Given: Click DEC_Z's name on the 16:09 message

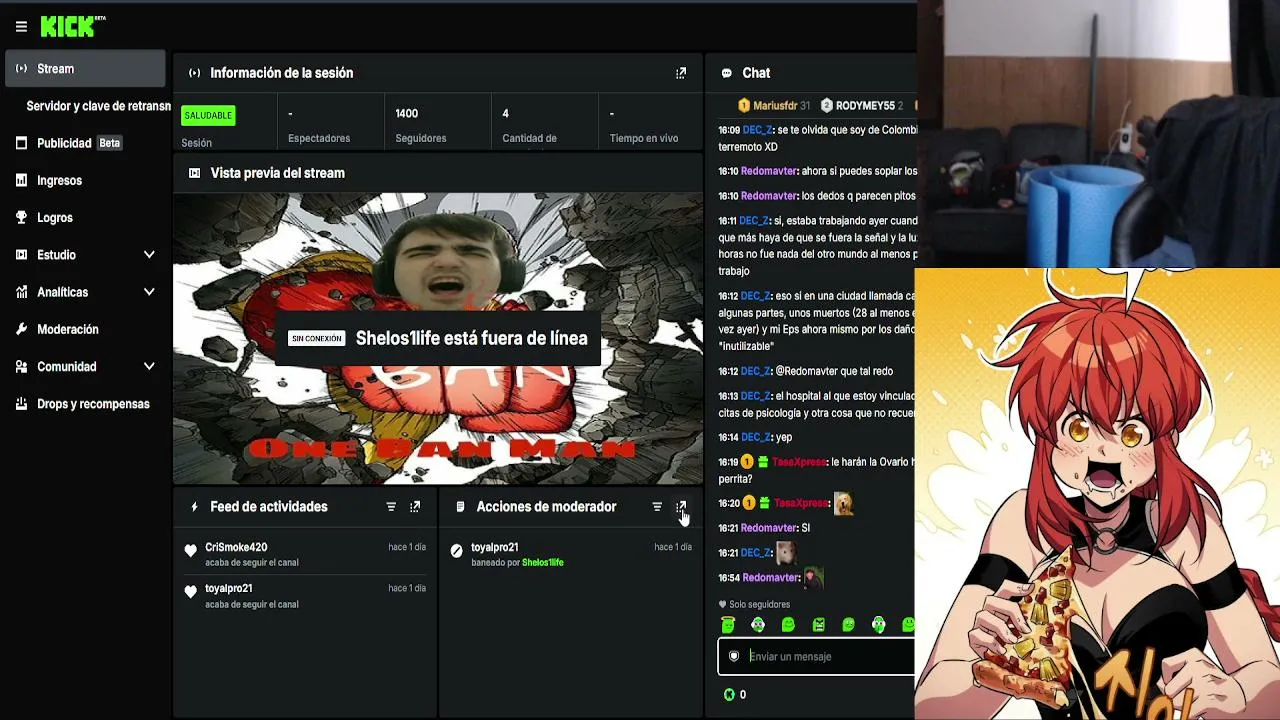Looking at the screenshot, I should pos(756,130).
